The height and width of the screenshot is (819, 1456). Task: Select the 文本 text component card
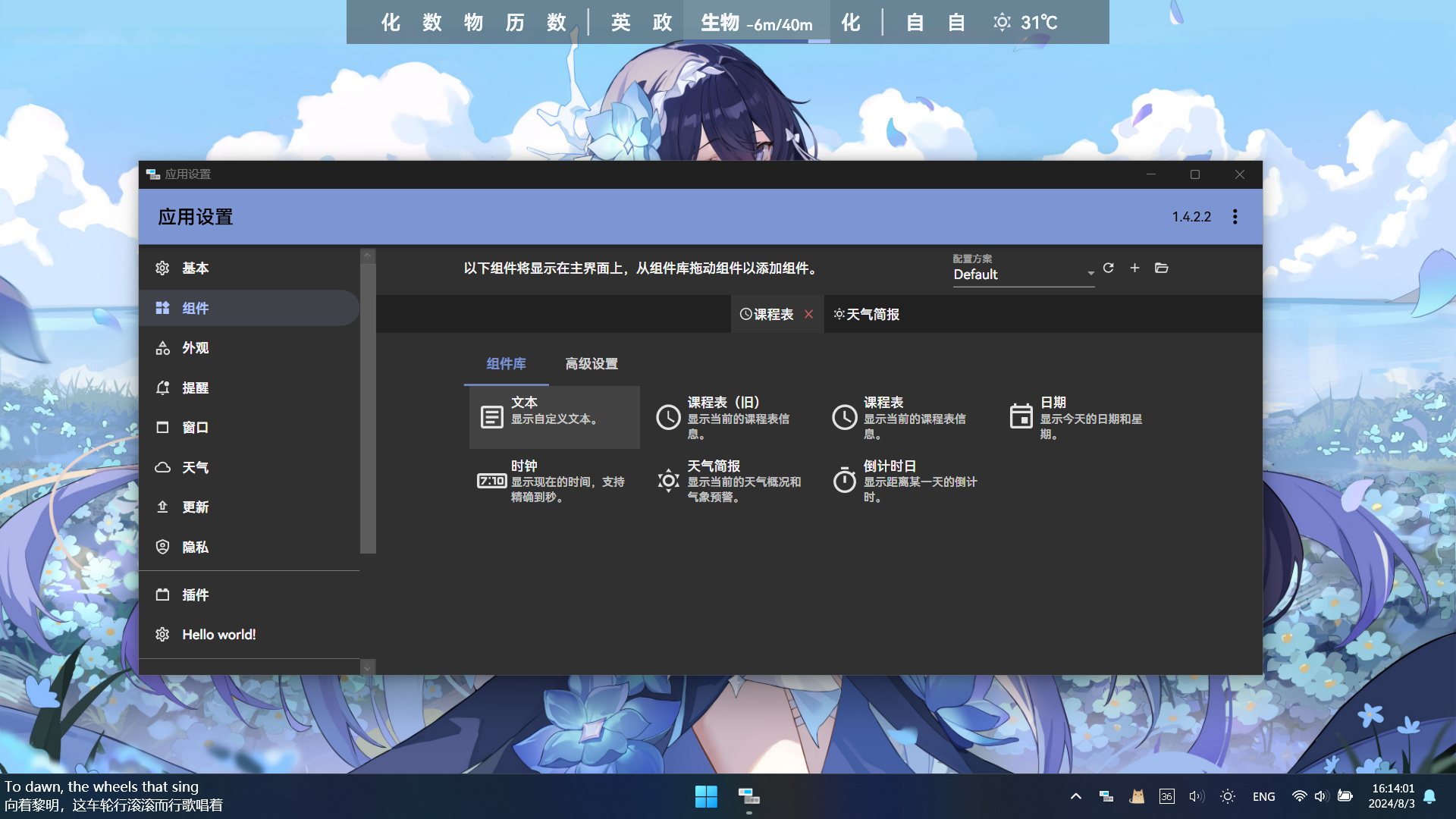click(x=554, y=417)
